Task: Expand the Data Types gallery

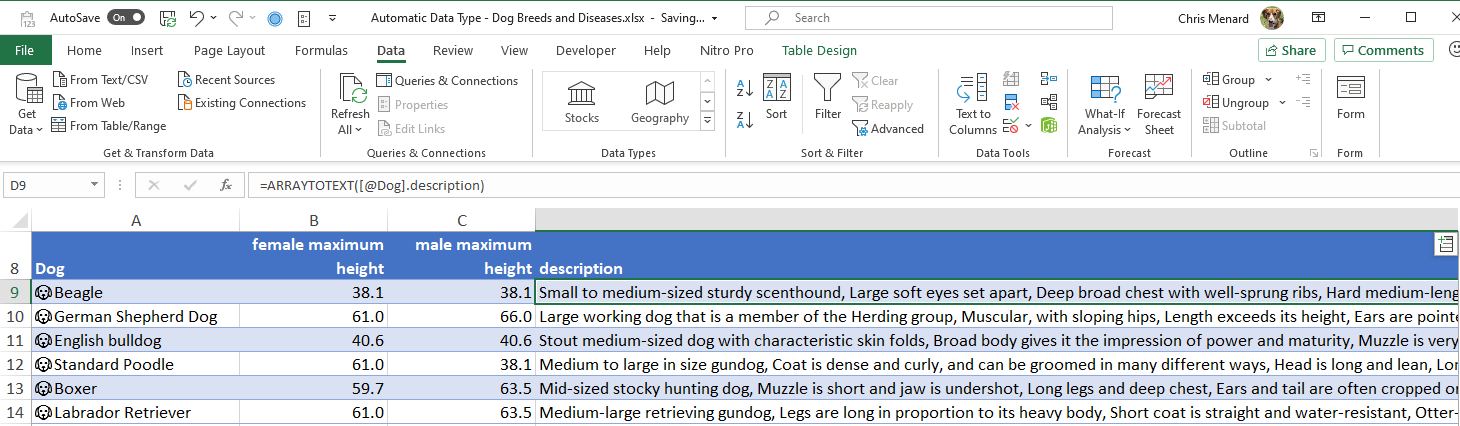Action: [x=707, y=120]
